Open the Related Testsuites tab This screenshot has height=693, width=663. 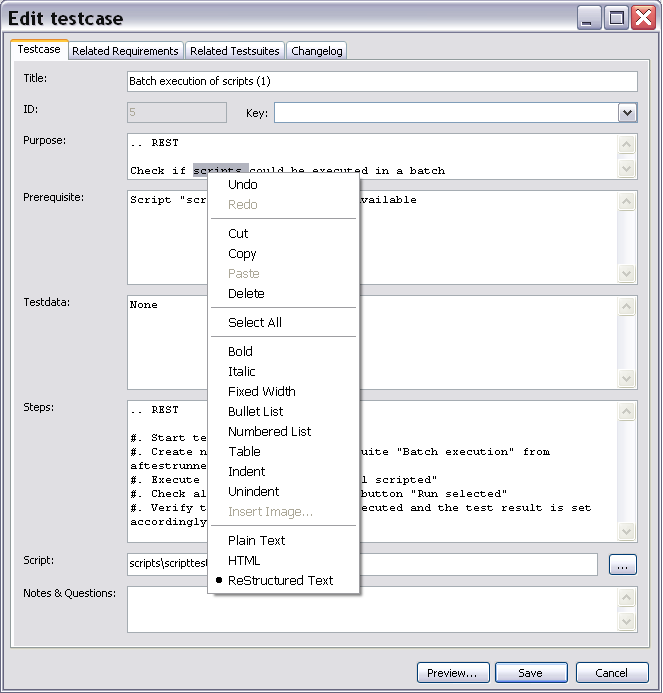(x=235, y=51)
